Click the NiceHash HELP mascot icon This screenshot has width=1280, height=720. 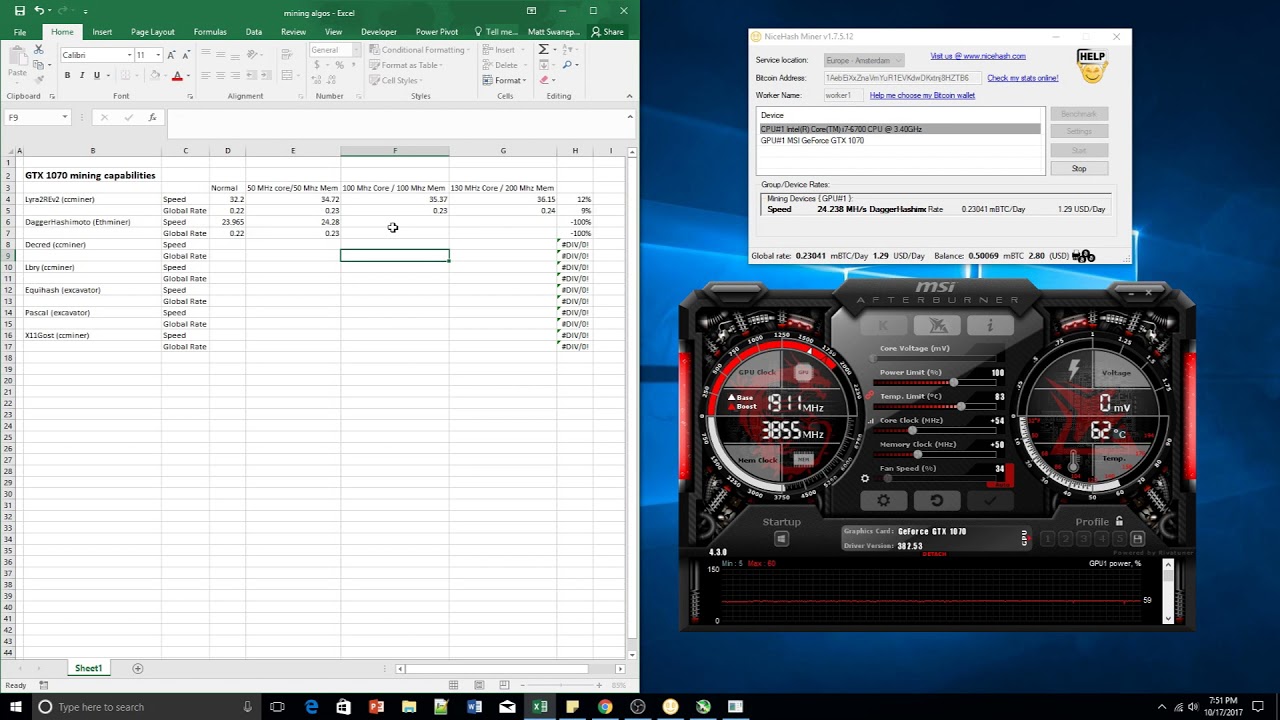point(1092,66)
